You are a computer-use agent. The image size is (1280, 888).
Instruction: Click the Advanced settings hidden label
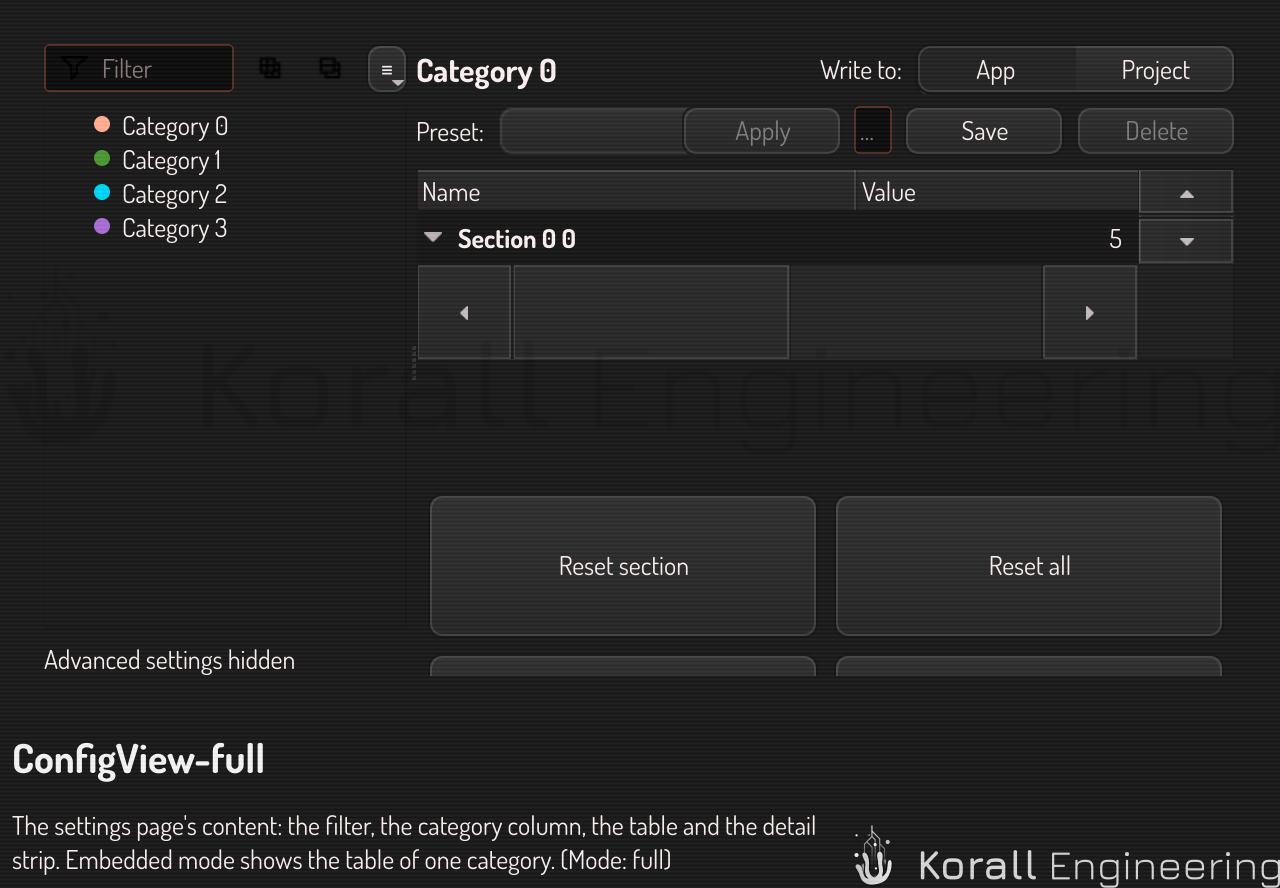tap(170, 660)
